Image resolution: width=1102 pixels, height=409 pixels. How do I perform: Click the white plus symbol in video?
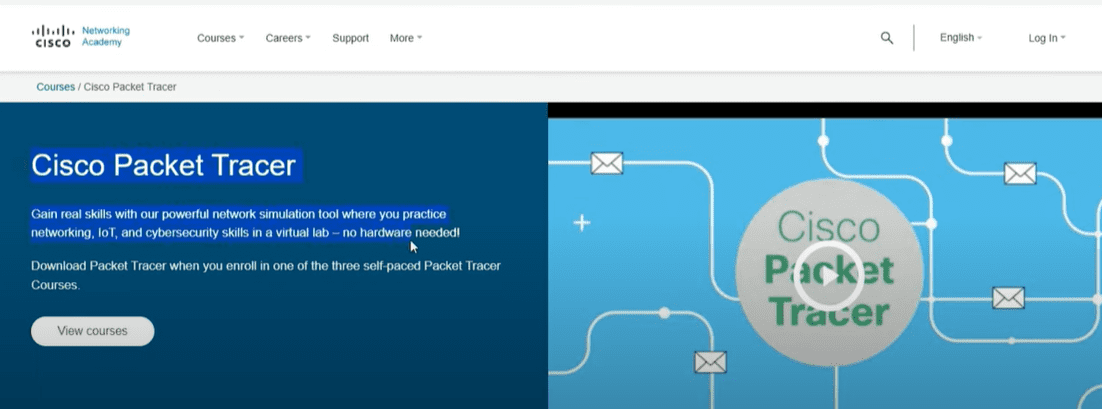[x=581, y=223]
